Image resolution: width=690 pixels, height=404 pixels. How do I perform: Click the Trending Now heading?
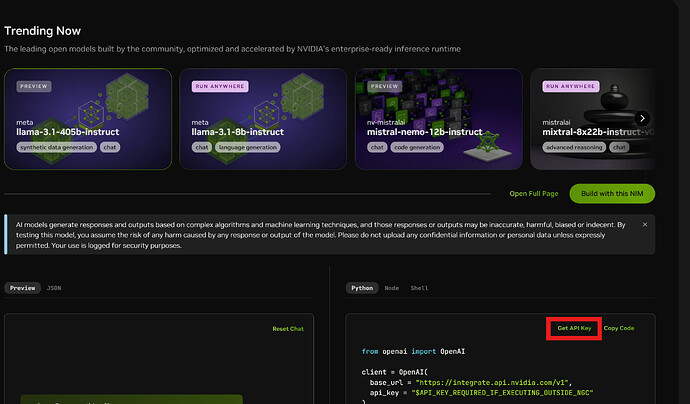coord(42,31)
